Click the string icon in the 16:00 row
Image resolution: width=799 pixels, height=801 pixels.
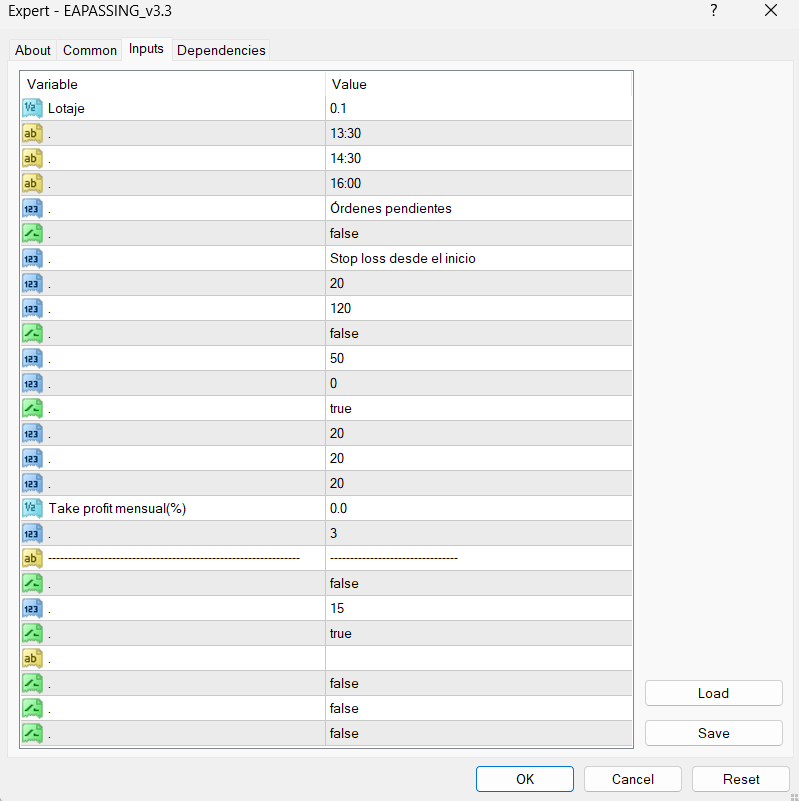32,184
